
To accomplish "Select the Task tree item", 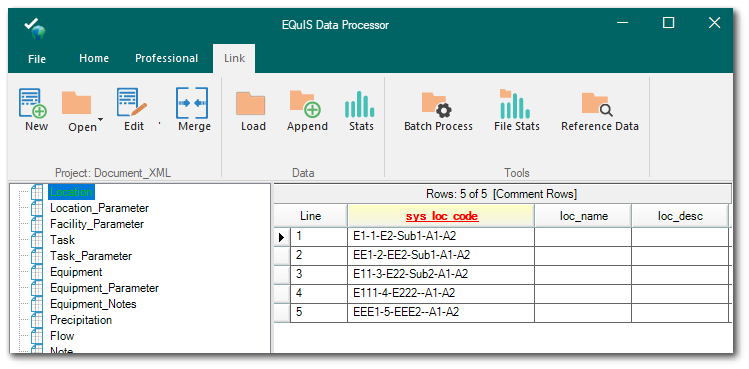I will pos(62,240).
